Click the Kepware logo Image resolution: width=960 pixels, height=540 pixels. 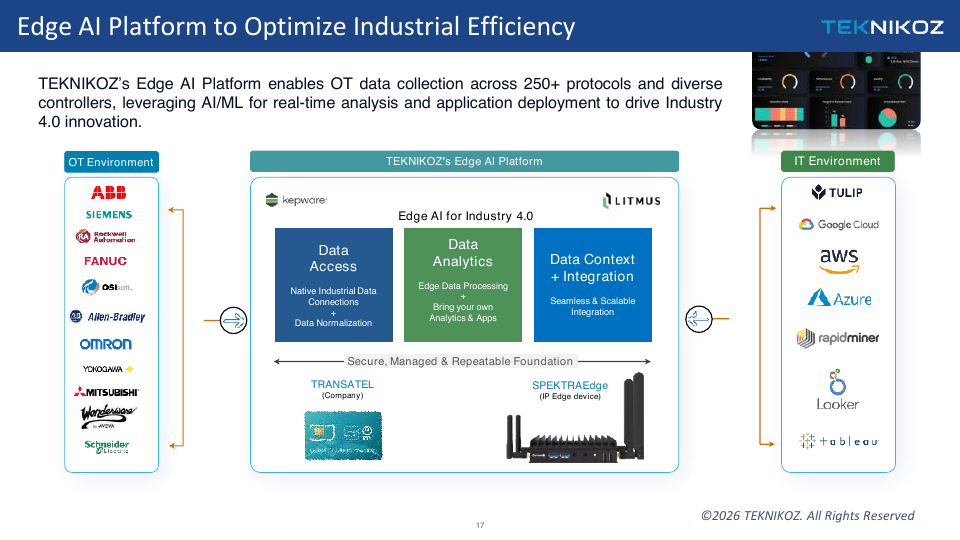coord(296,200)
